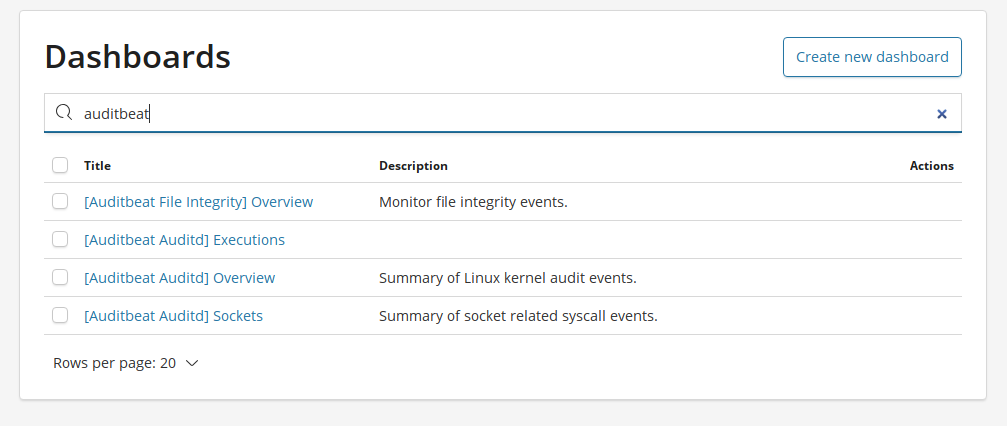Open [Auditbeat Auditd] Executions dashboard
Screen dimensions: 1007x426
(x=184, y=240)
